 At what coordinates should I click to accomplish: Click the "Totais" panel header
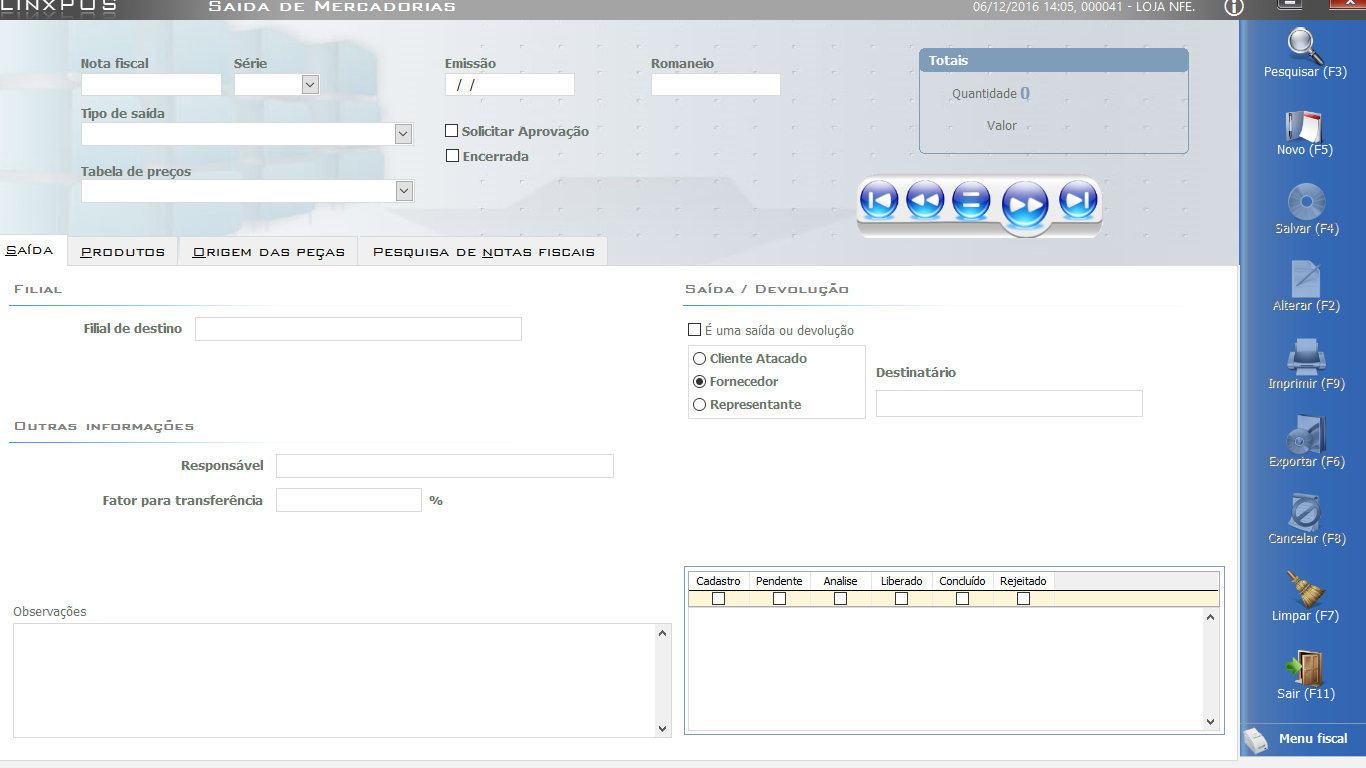1054,61
